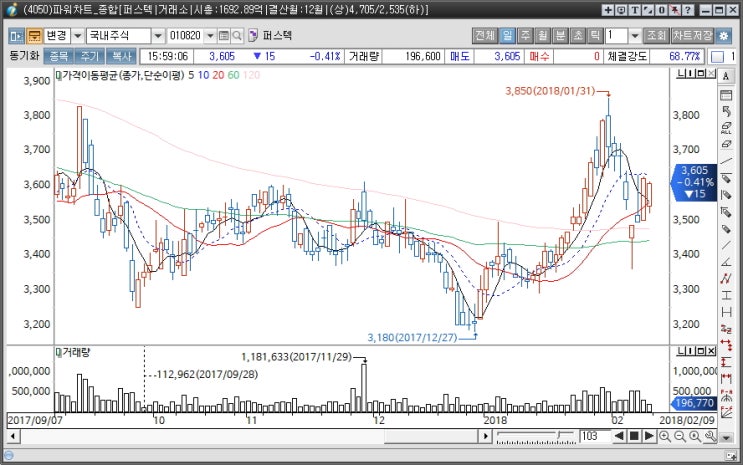
Task: Play chart forward with right arrow
Action: pyautogui.click(x=649, y=436)
